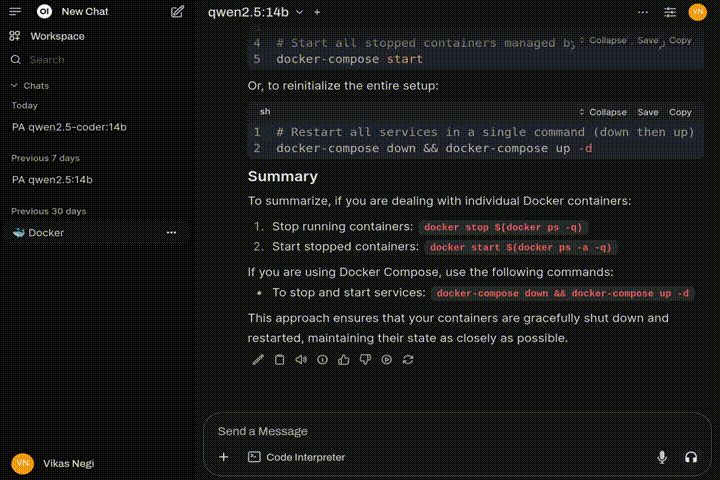This screenshot has height=480, width=720.
Task: Show generation info icon
Action: point(322,360)
